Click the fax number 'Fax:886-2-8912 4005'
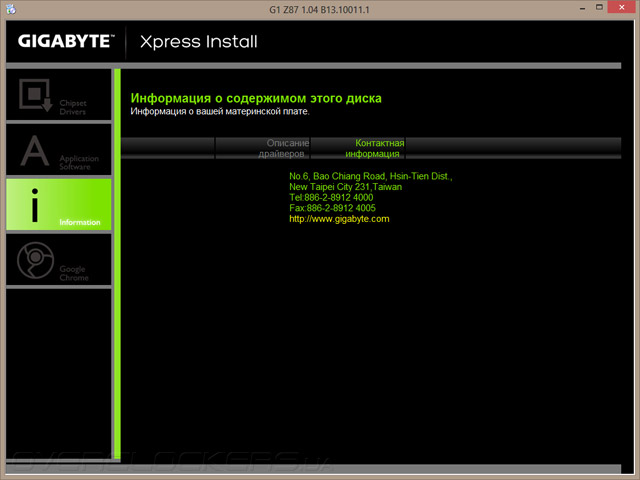Viewport: 640px width, 480px height. pyautogui.click(x=332, y=208)
